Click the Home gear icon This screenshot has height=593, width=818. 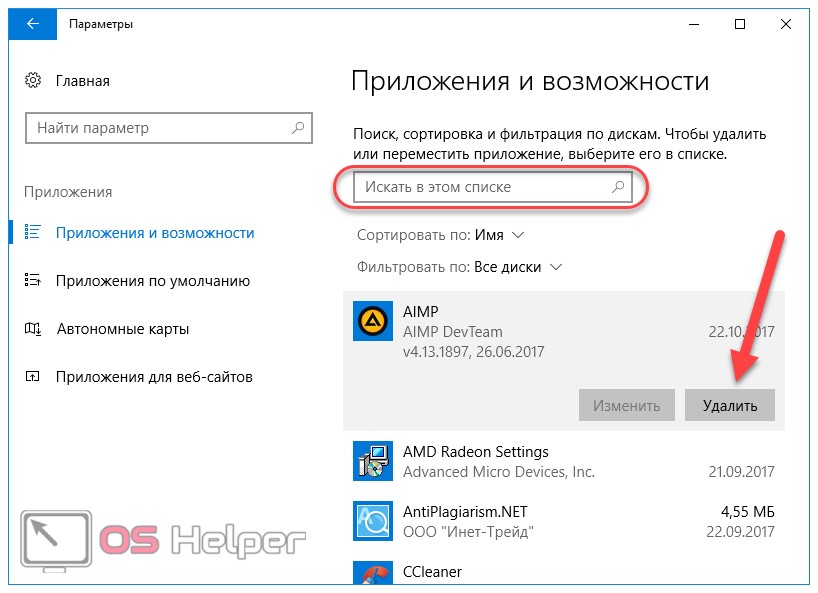pos(33,81)
